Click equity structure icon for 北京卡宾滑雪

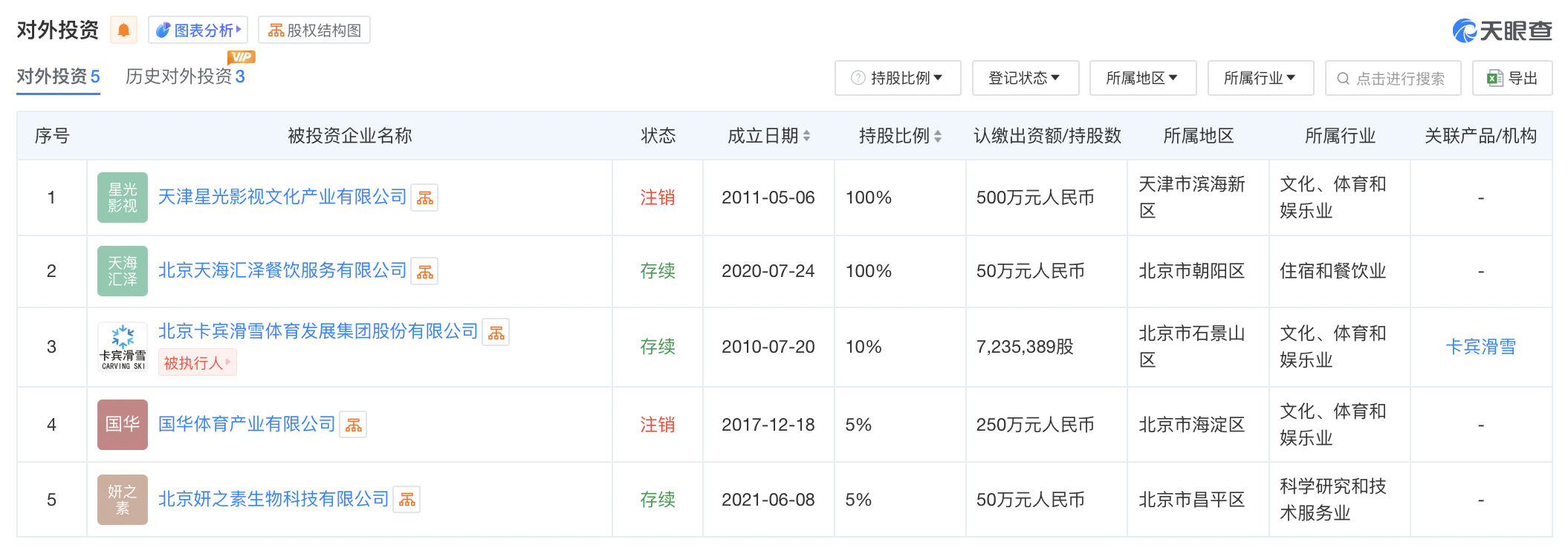(496, 332)
